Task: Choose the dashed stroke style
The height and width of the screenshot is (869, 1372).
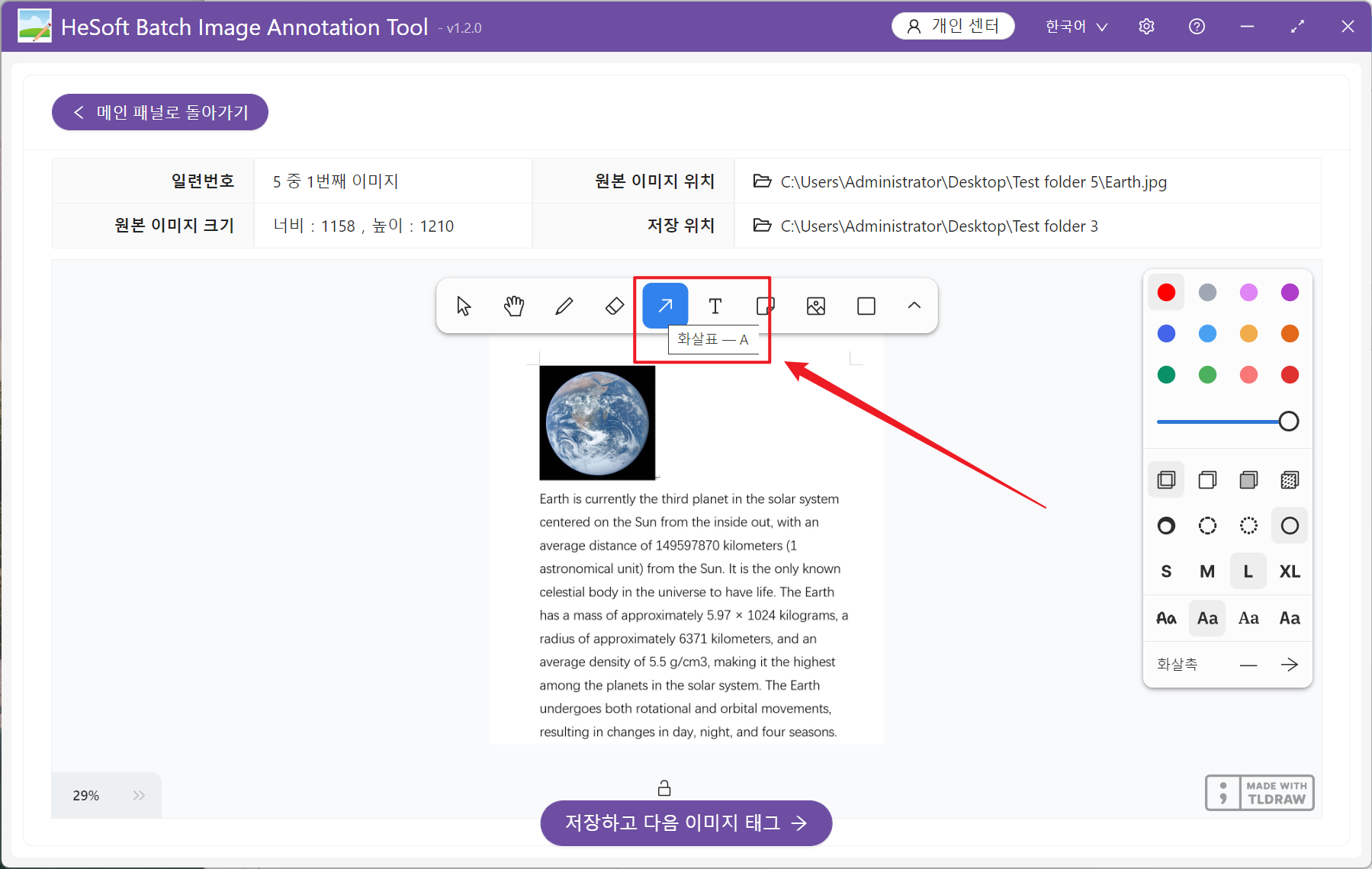Action: tap(1207, 525)
